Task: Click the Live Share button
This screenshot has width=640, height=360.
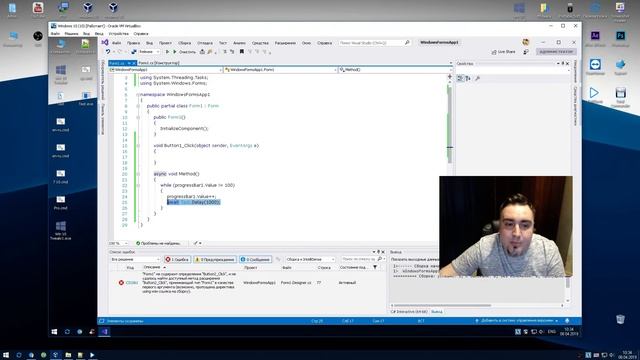Action: pyautogui.click(x=503, y=52)
